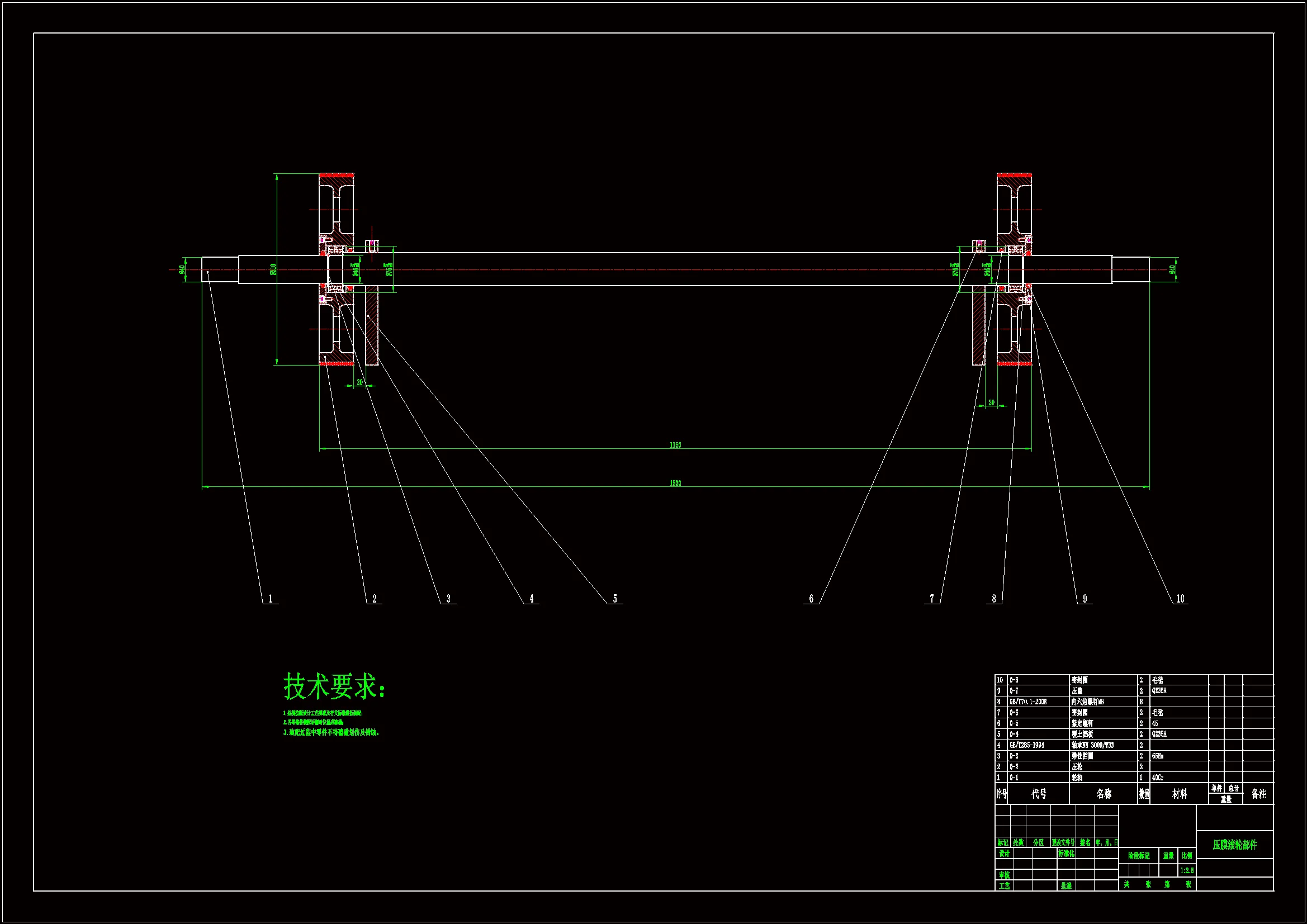Click the 65Mn material entry

1157,756
